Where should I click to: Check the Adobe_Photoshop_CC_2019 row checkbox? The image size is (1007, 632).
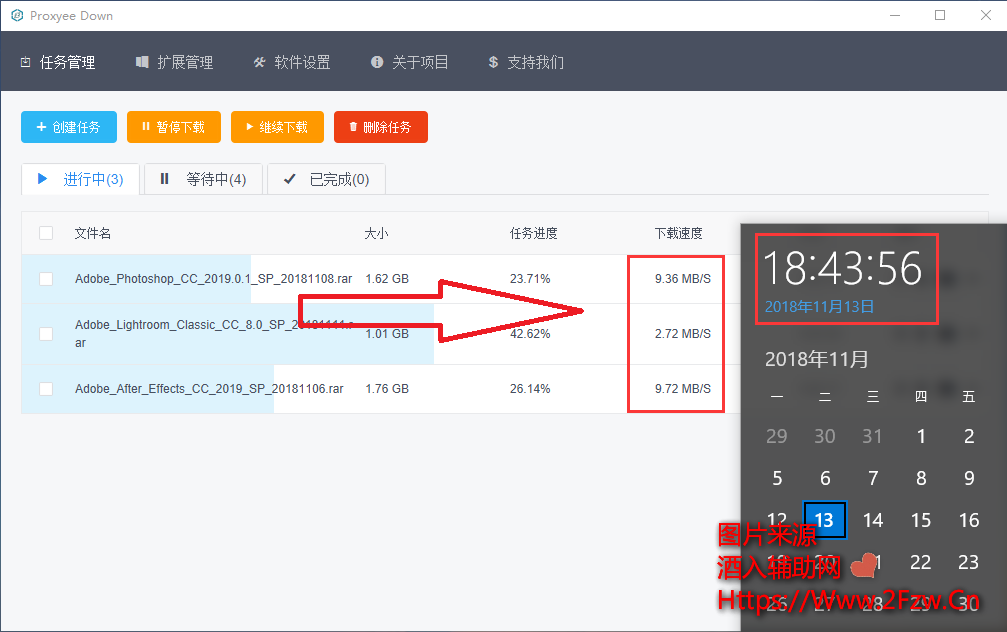pos(46,279)
